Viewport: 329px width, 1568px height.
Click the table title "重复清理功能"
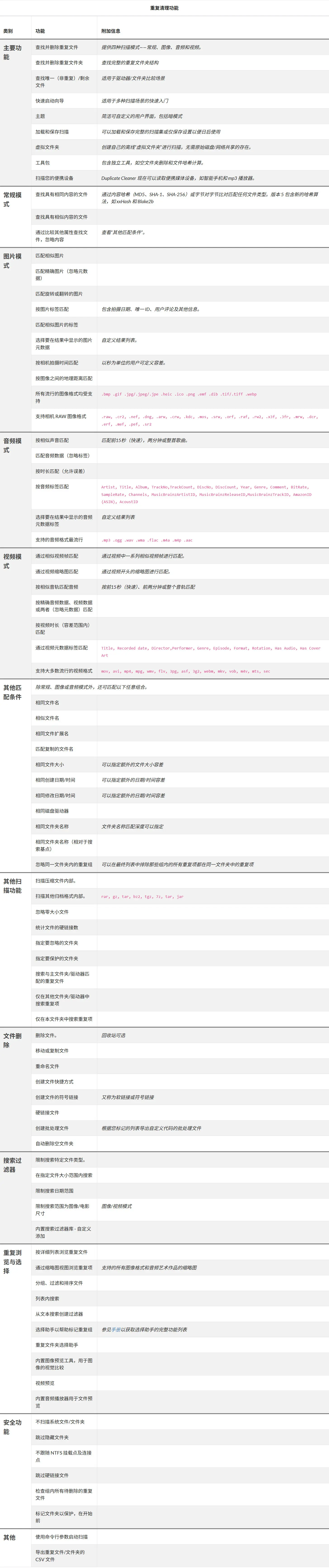pos(165,8)
